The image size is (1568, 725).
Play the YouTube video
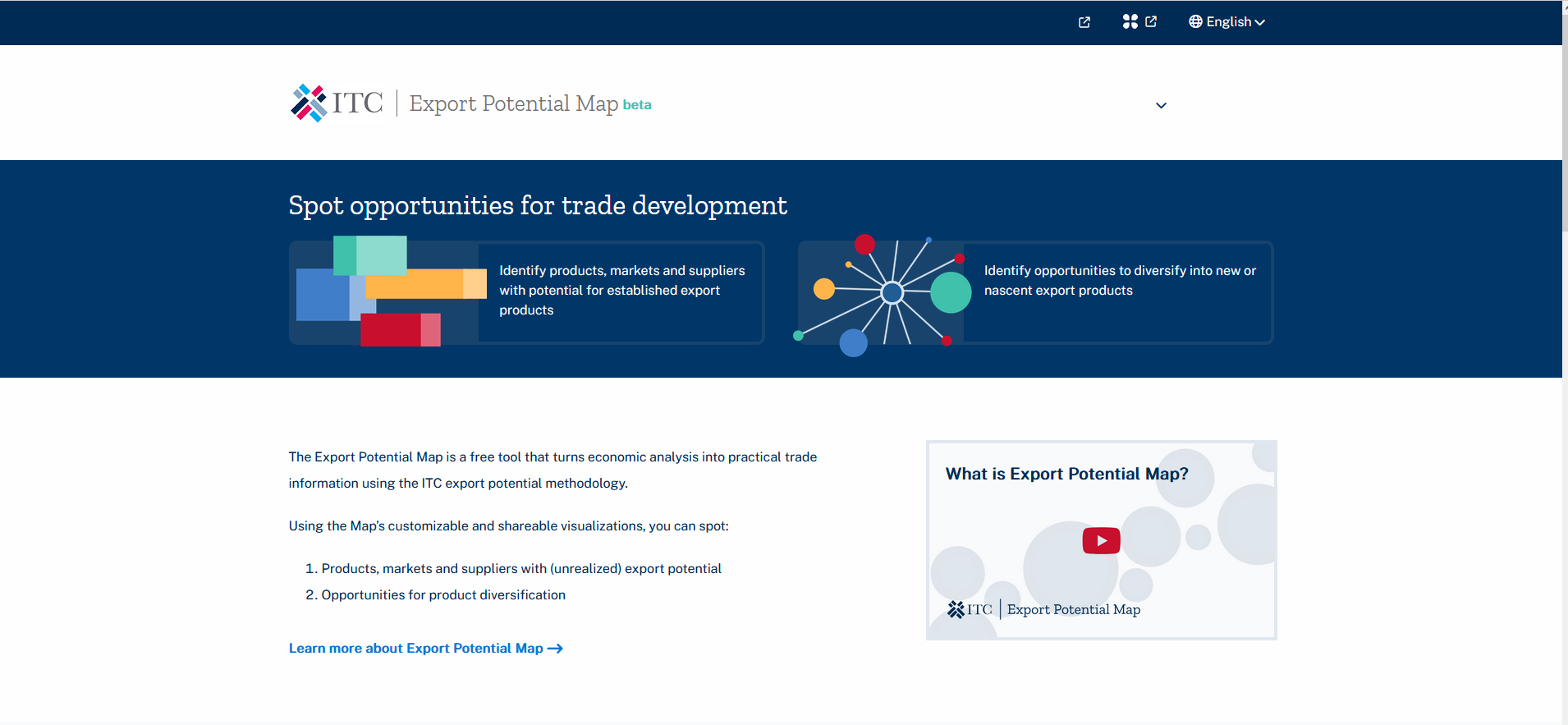(x=1101, y=540)
